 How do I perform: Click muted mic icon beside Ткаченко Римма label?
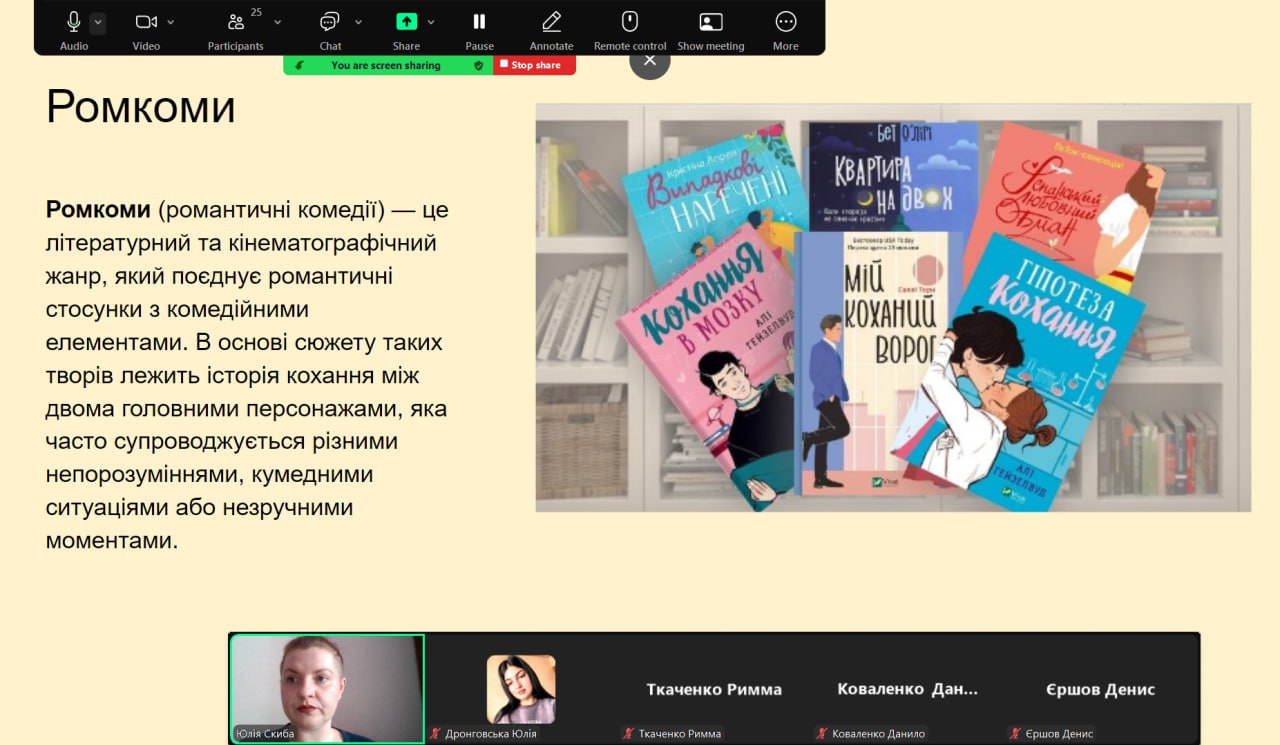point(627,733)
